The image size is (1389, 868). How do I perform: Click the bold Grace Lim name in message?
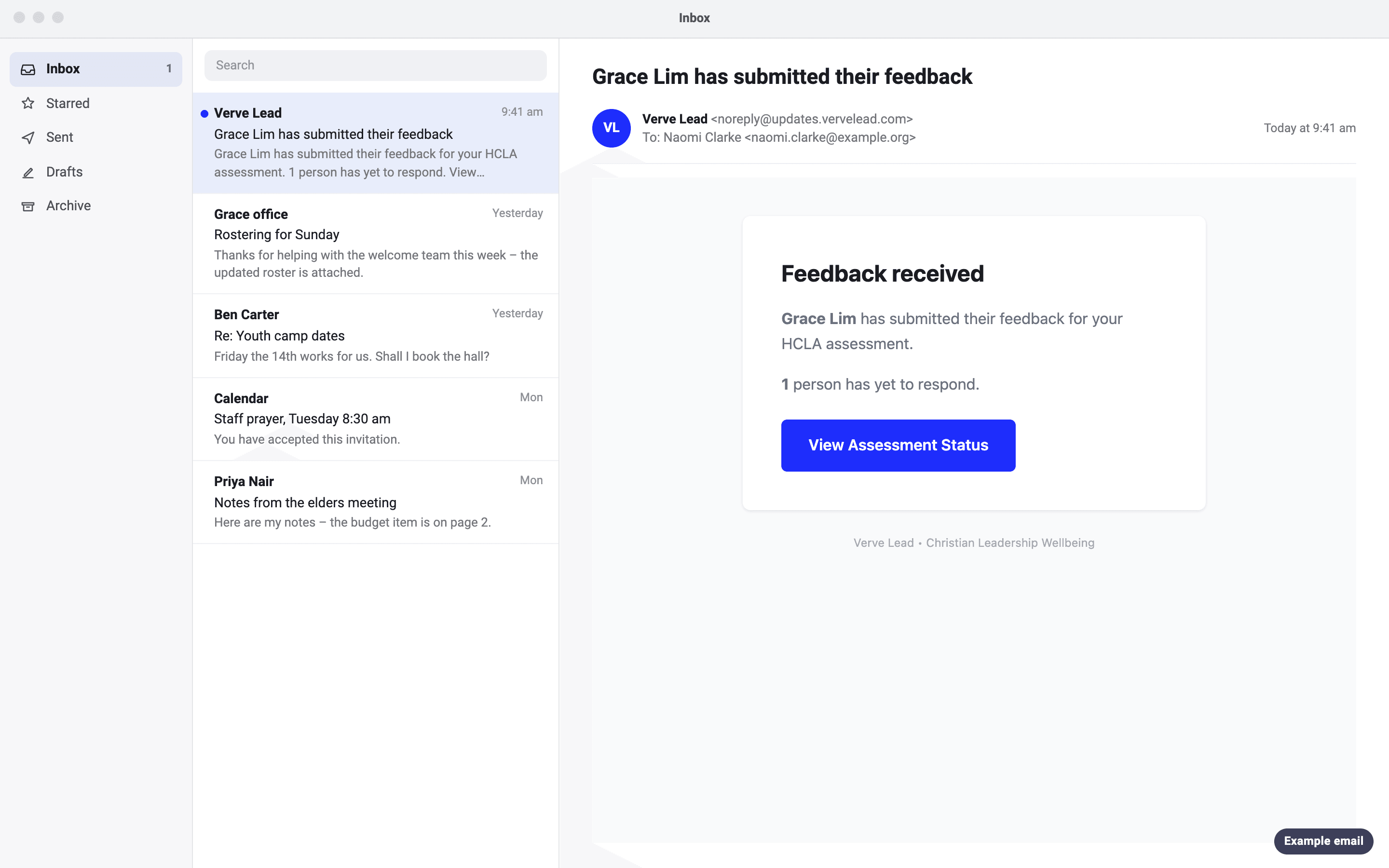[818, 319]
